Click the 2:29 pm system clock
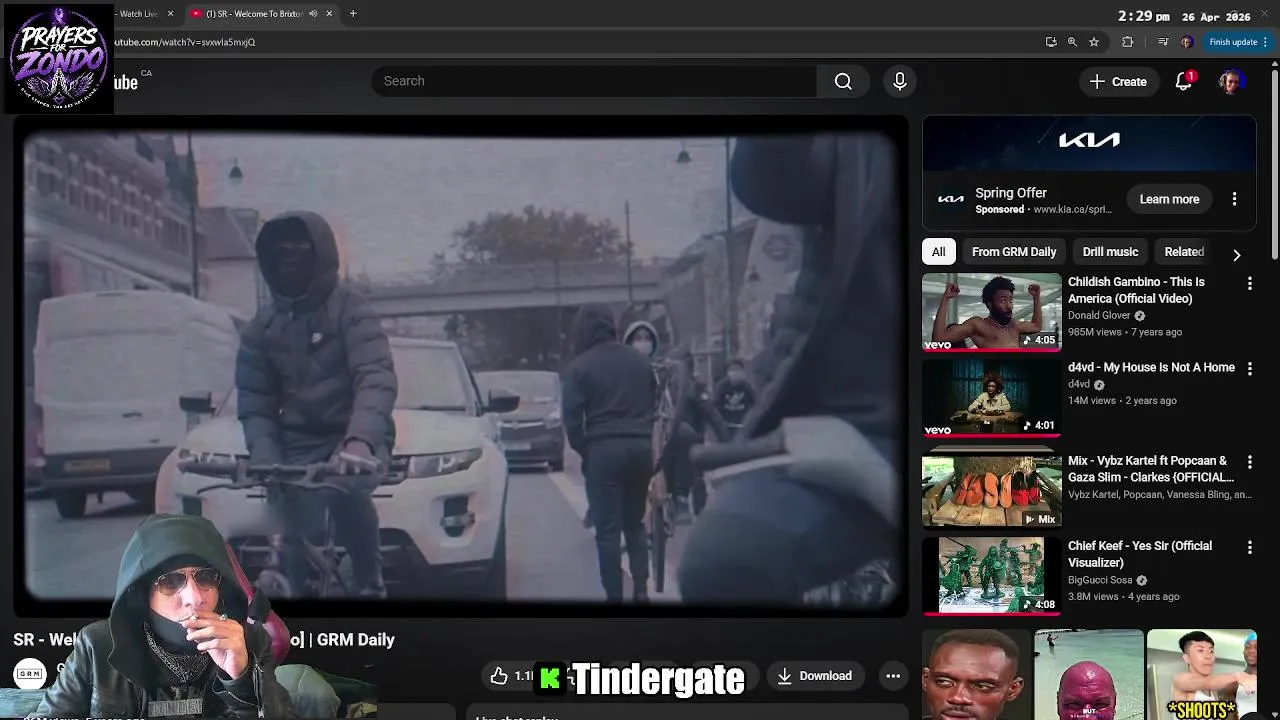This screenshot has width=1280, height=720. pyautogui.click(x=1143, y=16)
